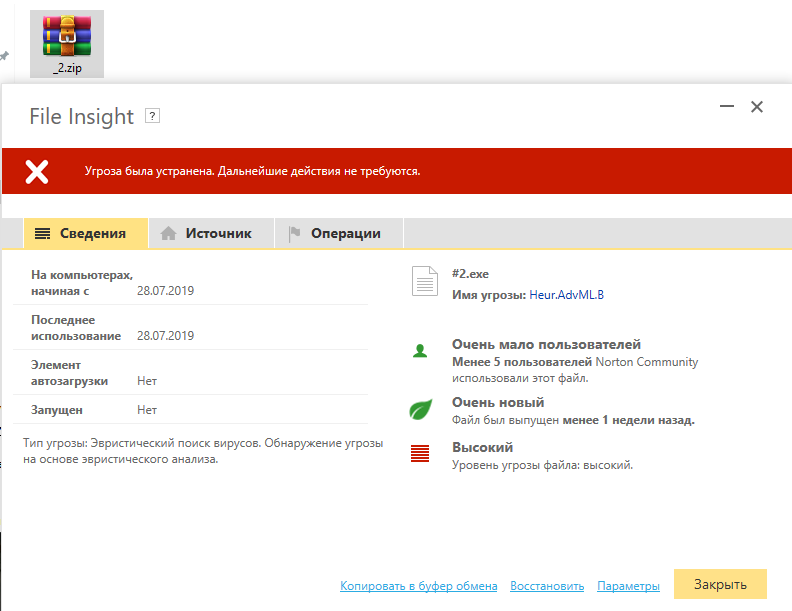Click Копировать в буфер обмена link
Viewport: 792px width, 611px height.
pos(419,586)
